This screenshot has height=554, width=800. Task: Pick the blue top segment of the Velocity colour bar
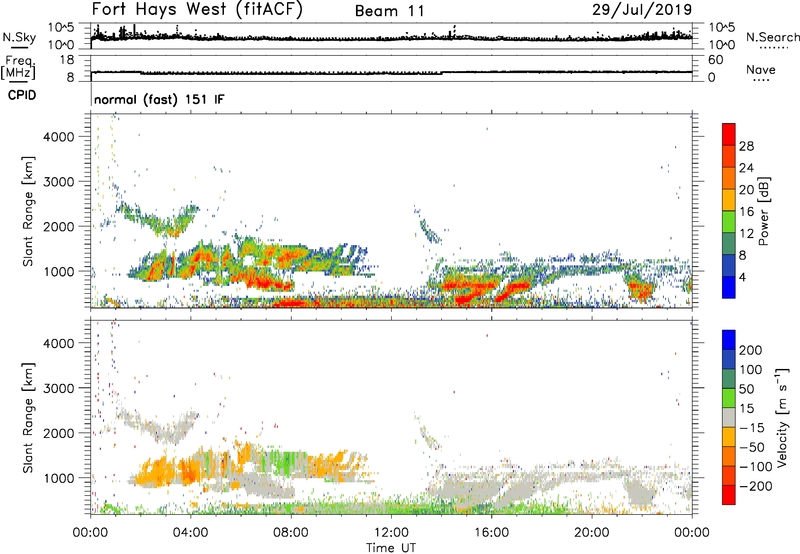729,340
